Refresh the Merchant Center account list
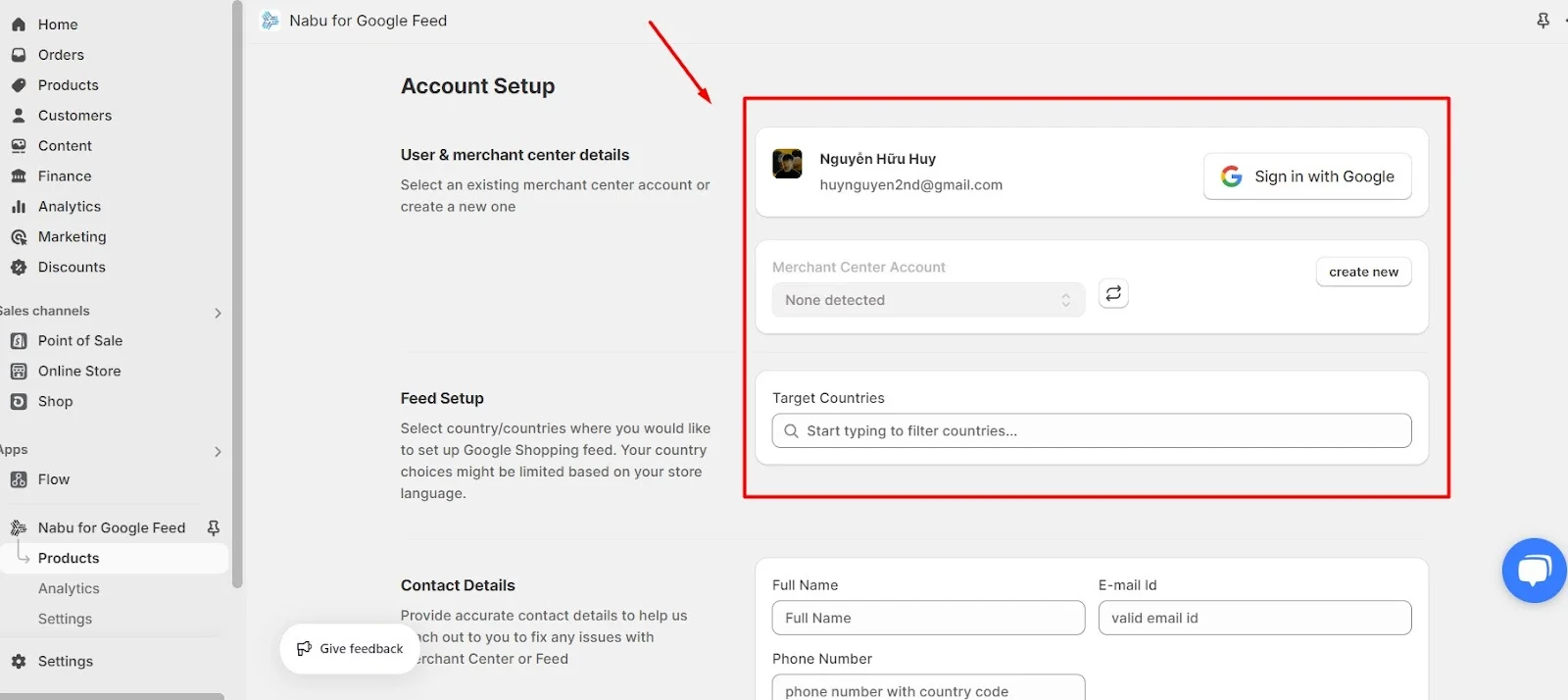Screen dimensions: 1568x700 [1113, 293]
